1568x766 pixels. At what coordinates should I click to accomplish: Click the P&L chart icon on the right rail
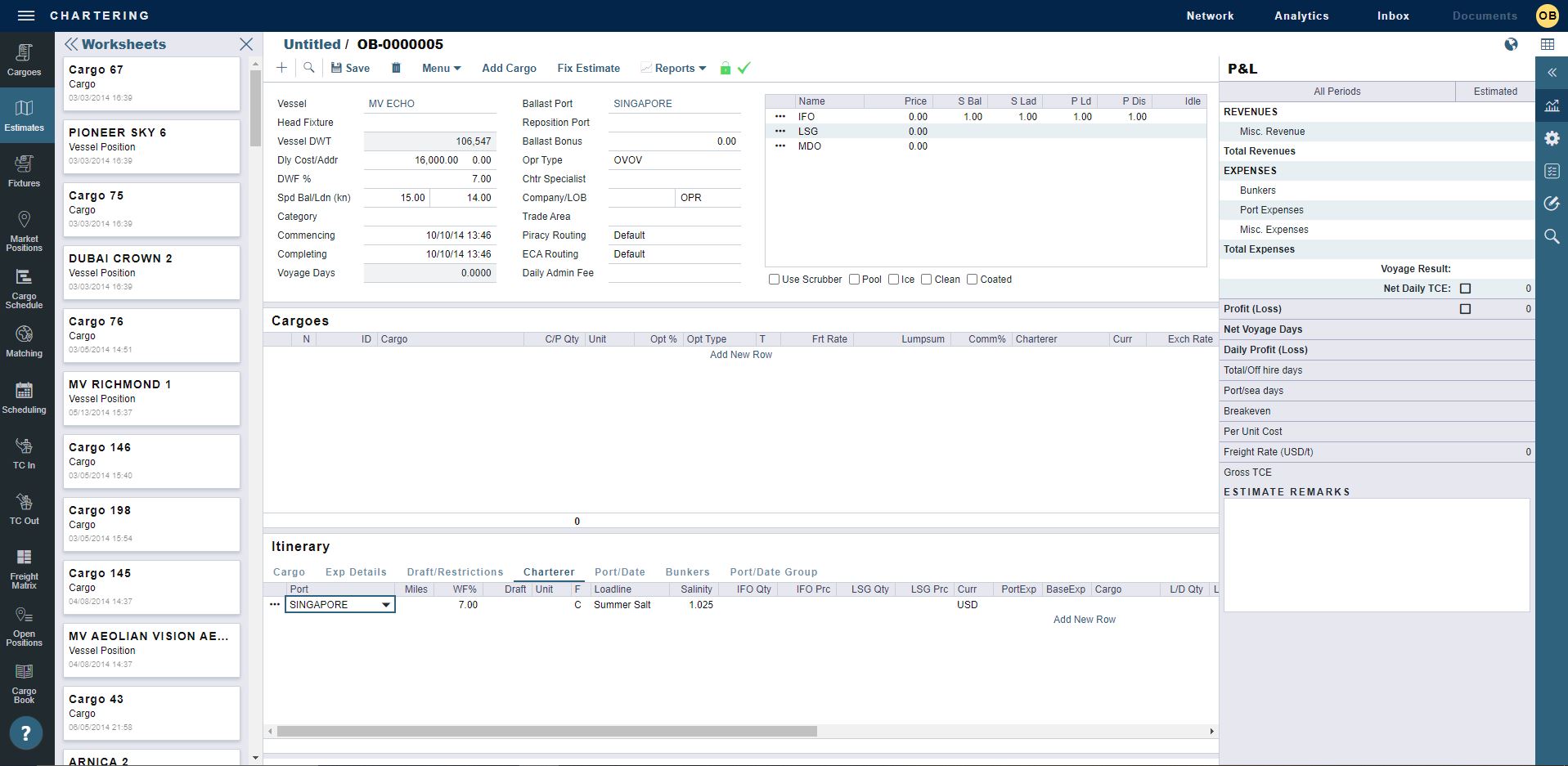click(x=1551, y=105)
